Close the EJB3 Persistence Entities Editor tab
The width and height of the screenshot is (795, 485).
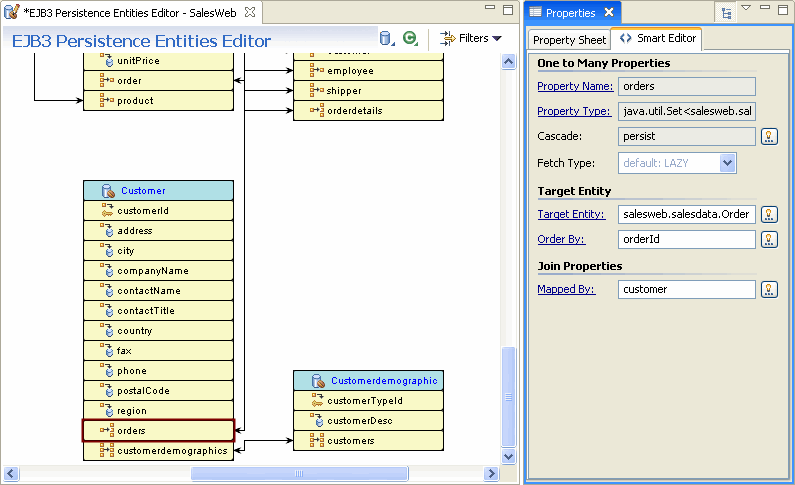[250, 12]
